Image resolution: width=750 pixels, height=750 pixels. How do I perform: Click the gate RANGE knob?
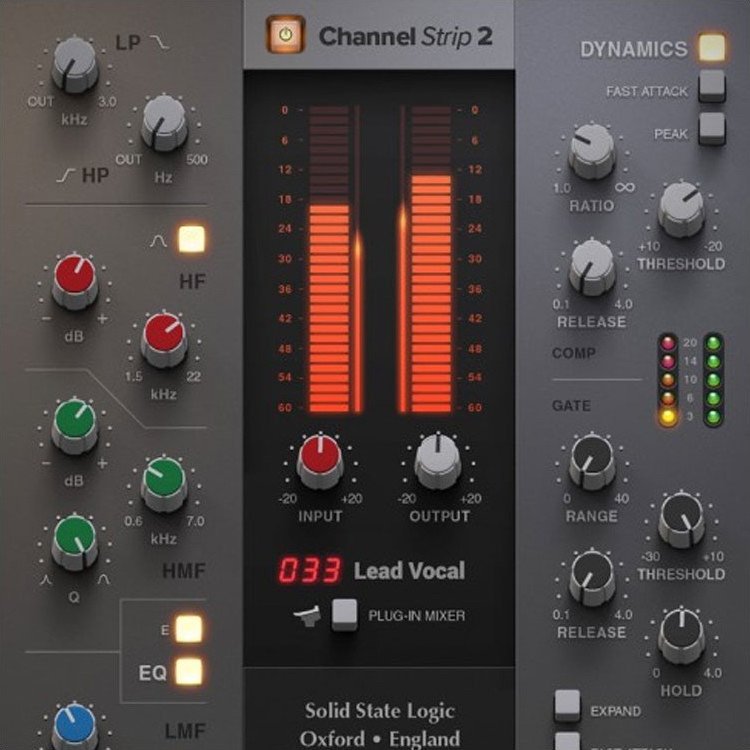[592, 462]
